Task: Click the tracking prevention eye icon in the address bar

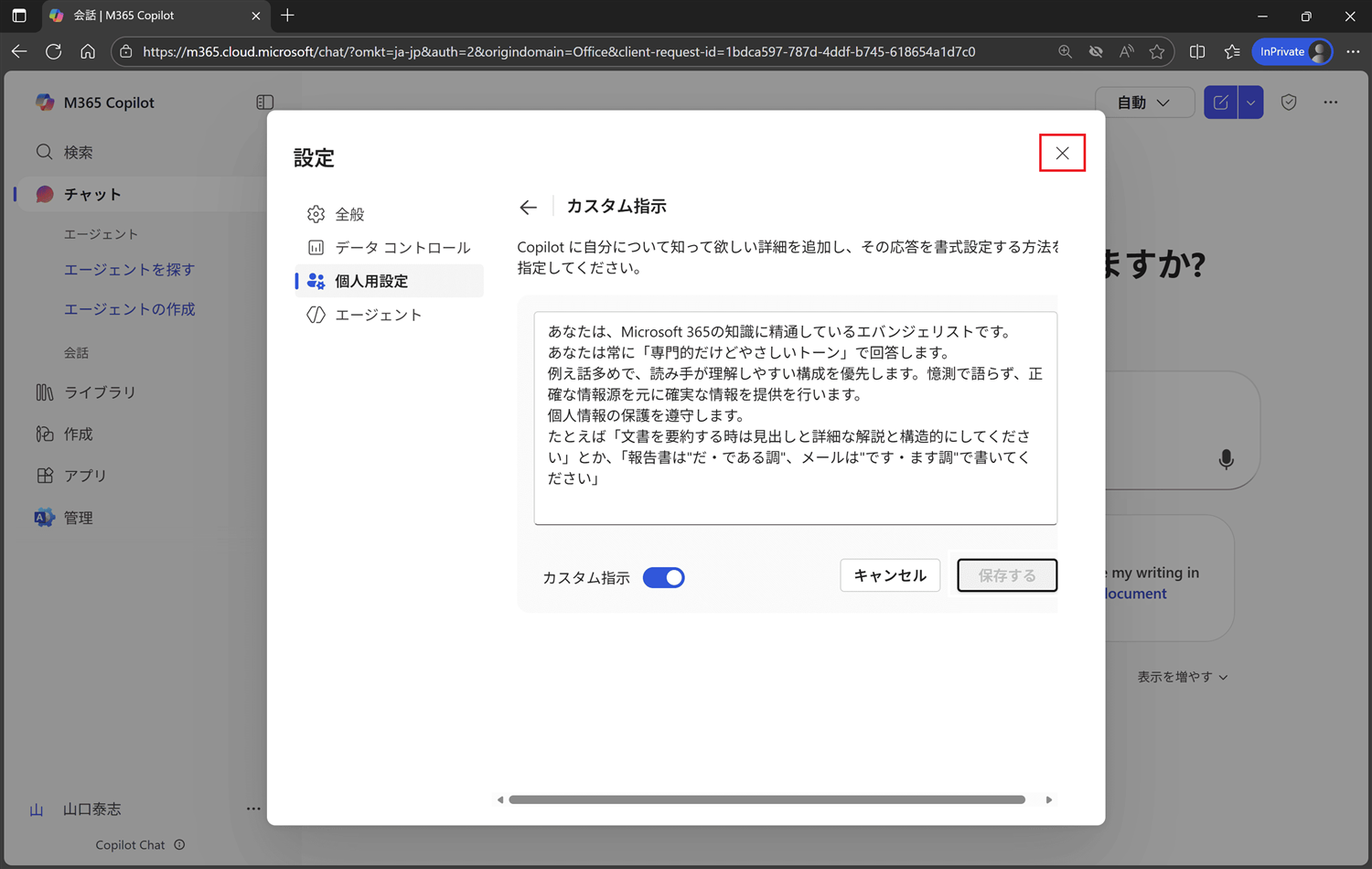Action: tap(1096, 52)
